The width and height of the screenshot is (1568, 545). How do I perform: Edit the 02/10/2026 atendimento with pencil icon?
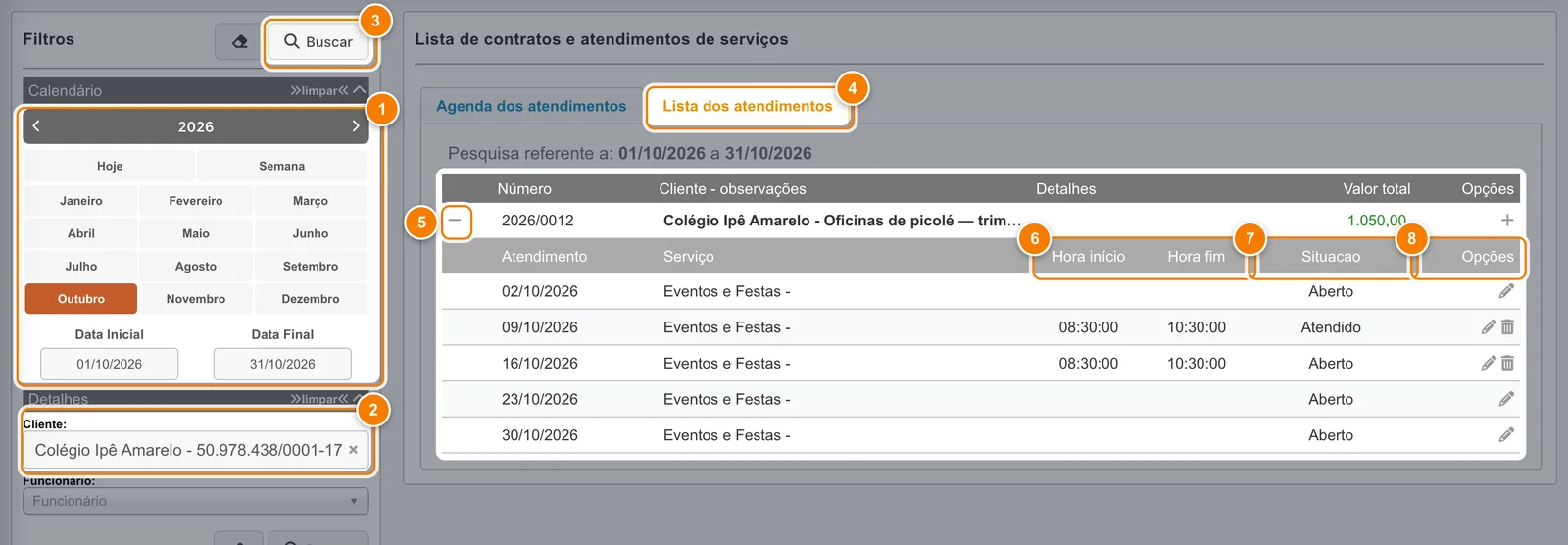point(1506,291)
